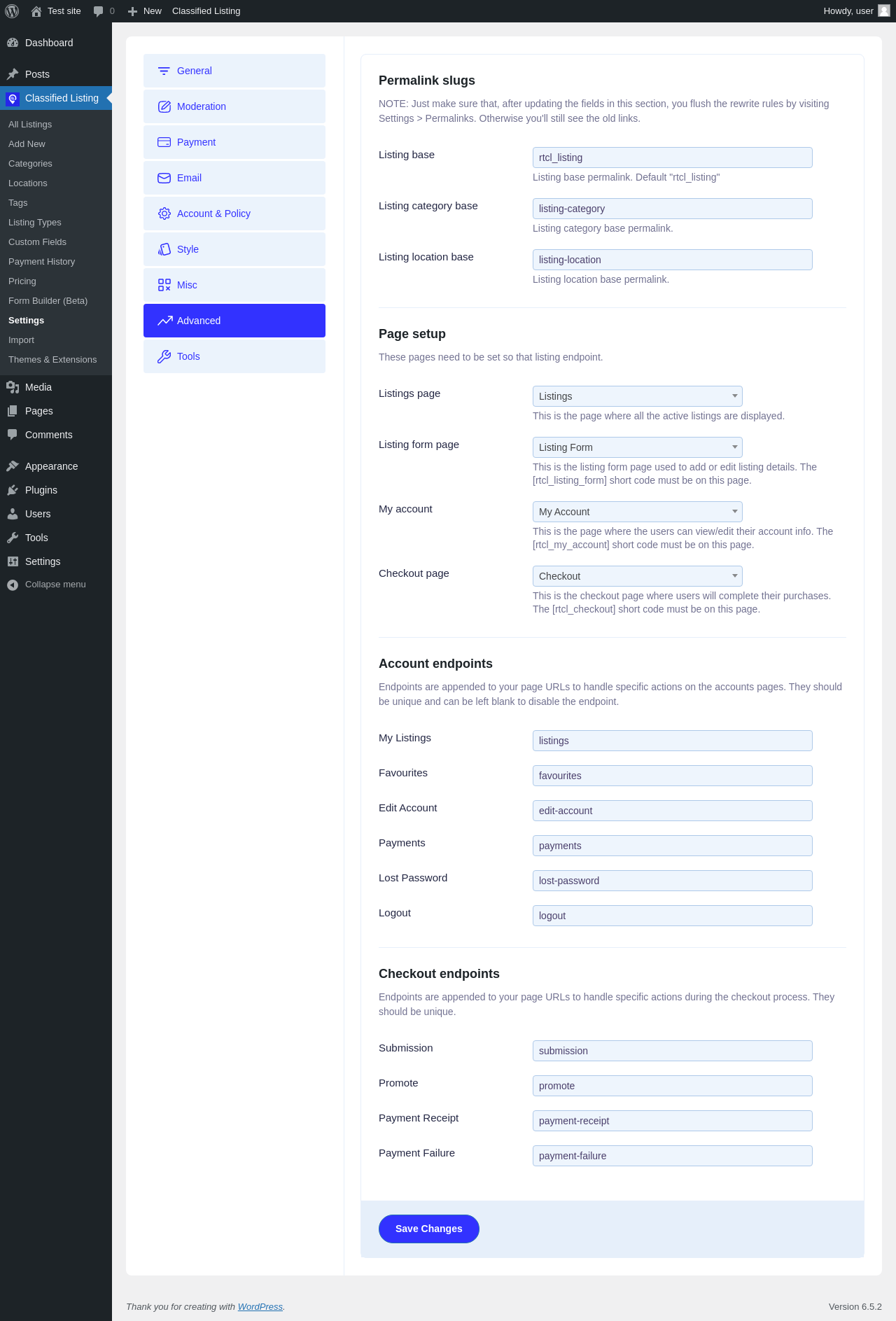Click the Settings sliders icon in sidebar

pos(13,561)
